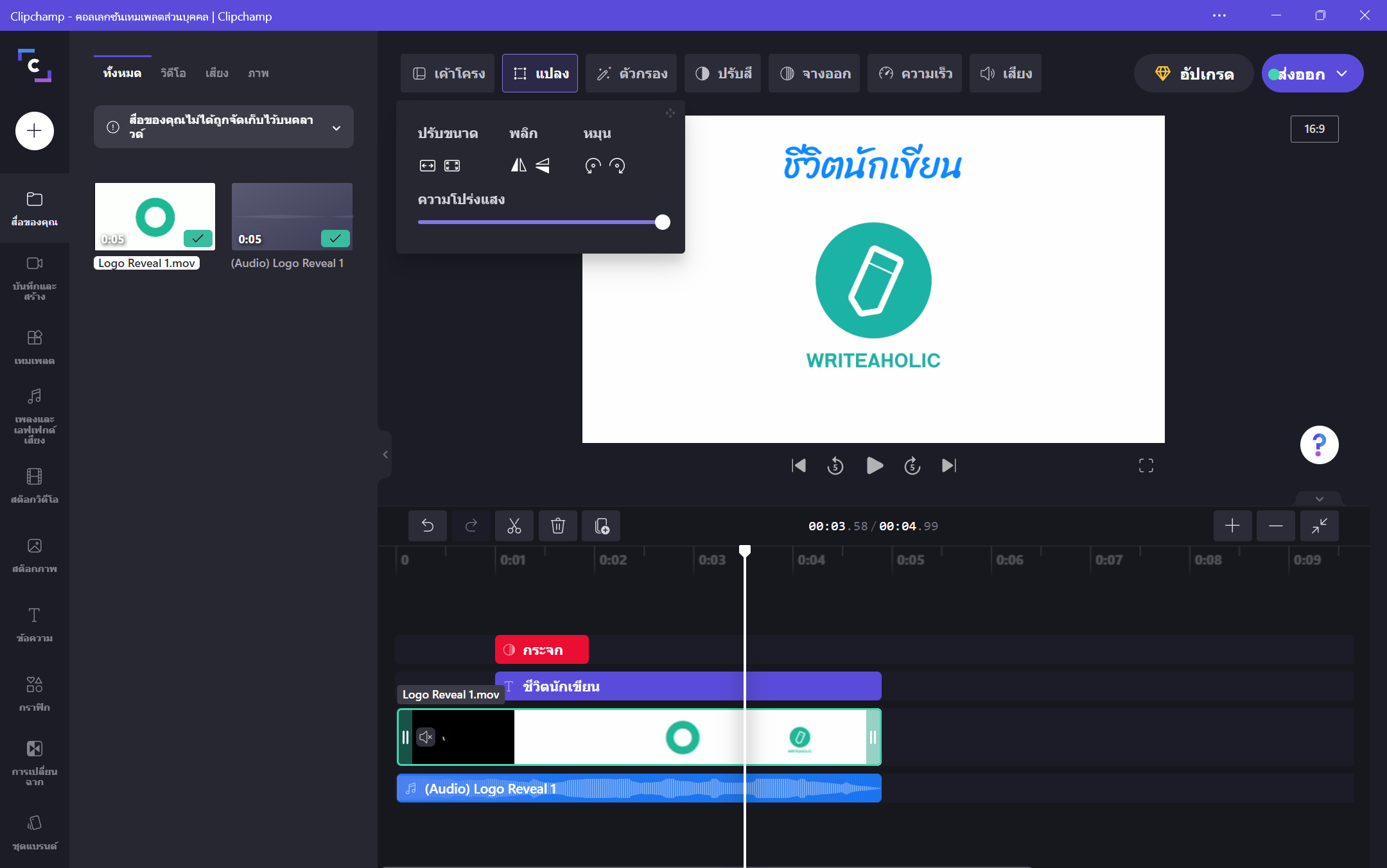The height and width of the screenshot is (868, 1387).
Task: Undo the last action
Action: click(428, 526)
